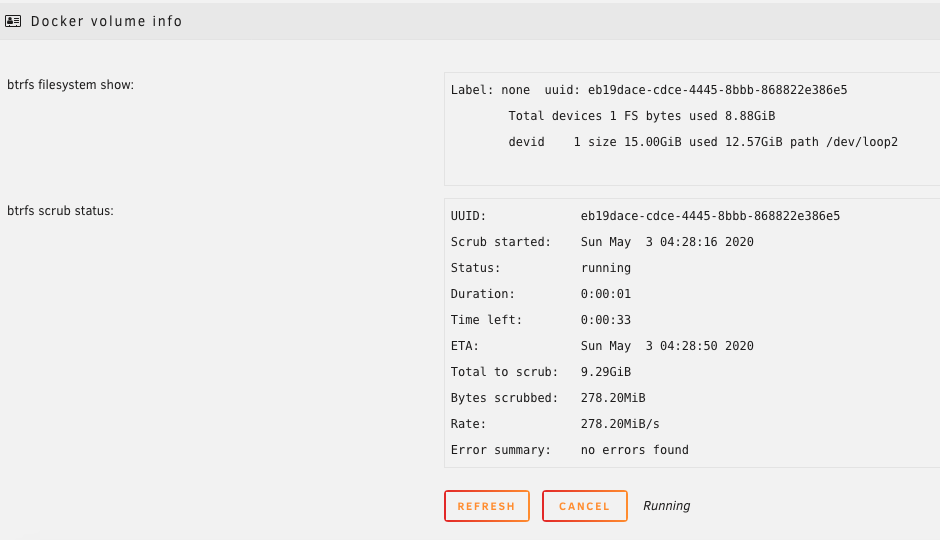Click the 'Total devices 1 FS bytes used' line
This screenshot has height=540, width=940.
(641, 116)
